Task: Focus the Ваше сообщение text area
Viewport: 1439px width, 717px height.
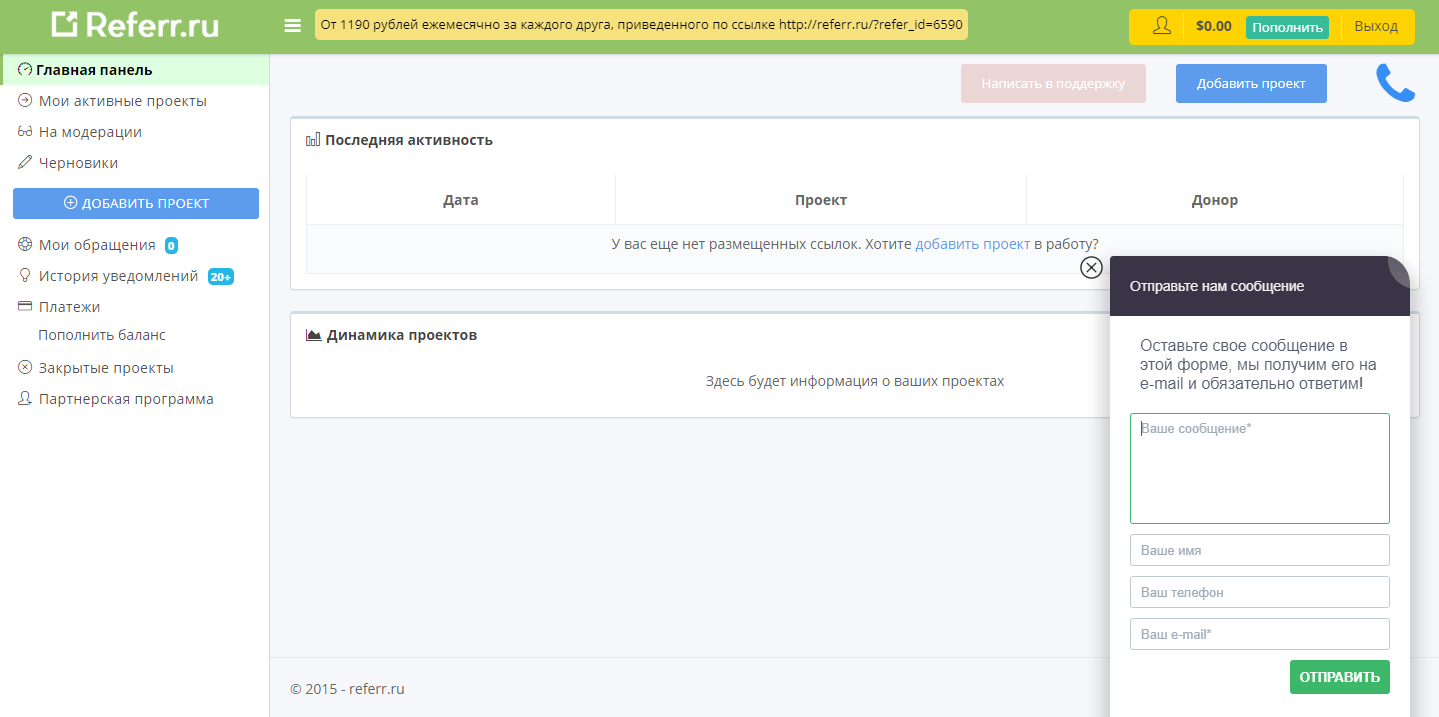Action: coord(1259,468)
